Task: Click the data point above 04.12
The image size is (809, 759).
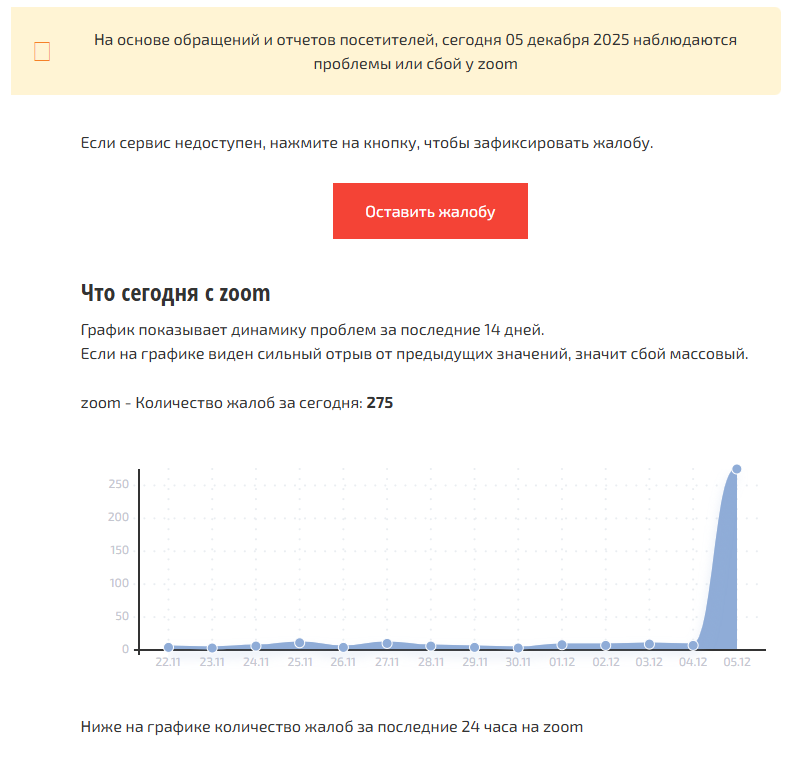Action: point(693,645)
